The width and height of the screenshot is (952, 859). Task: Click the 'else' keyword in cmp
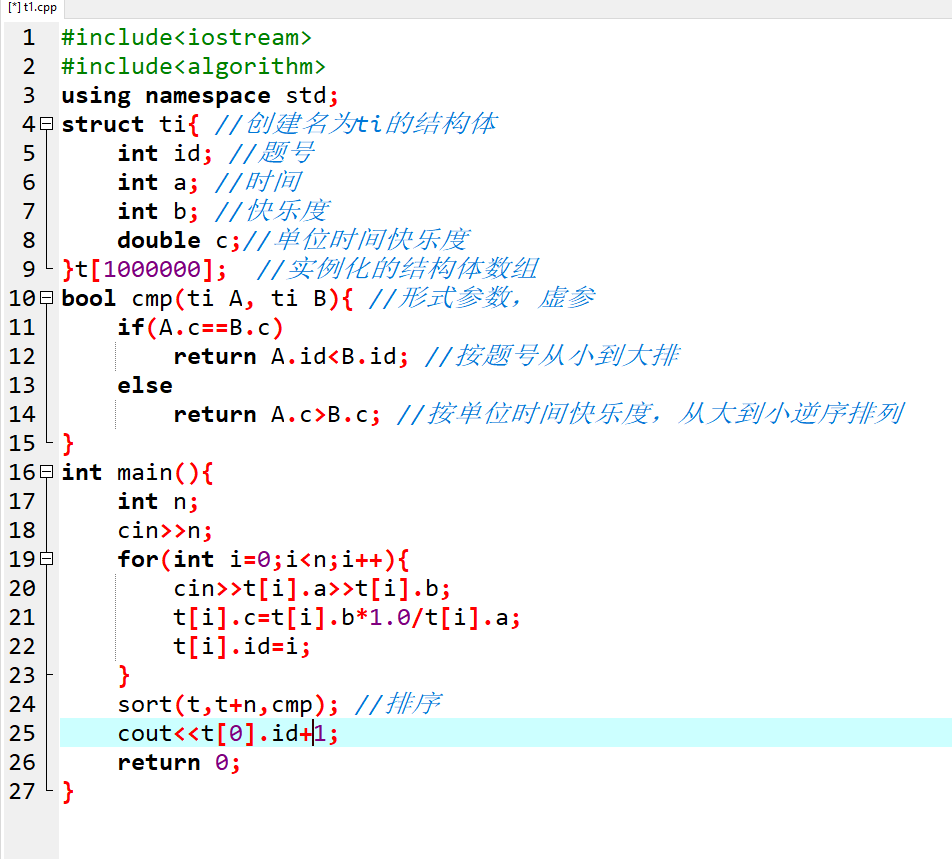point(144,386)
